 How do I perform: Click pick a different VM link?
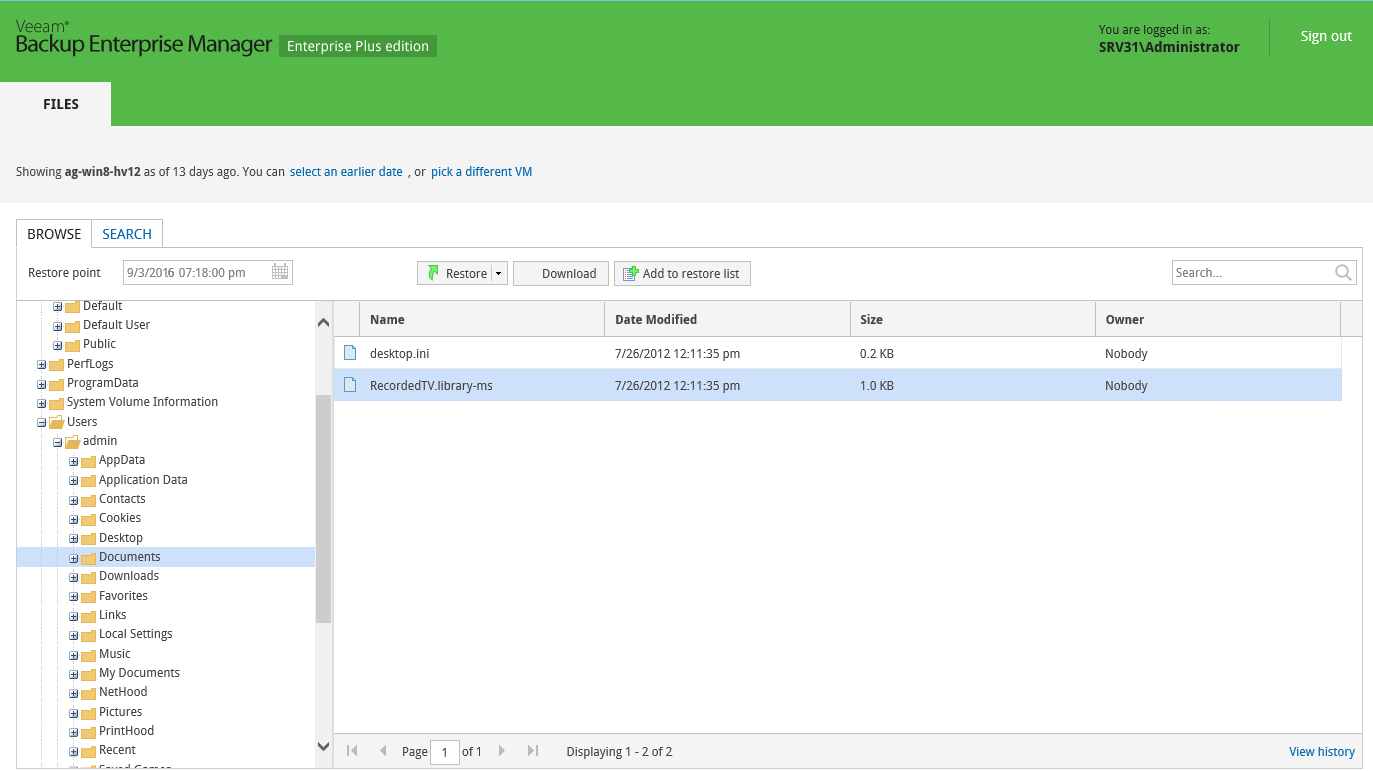(x=481, y=172)
